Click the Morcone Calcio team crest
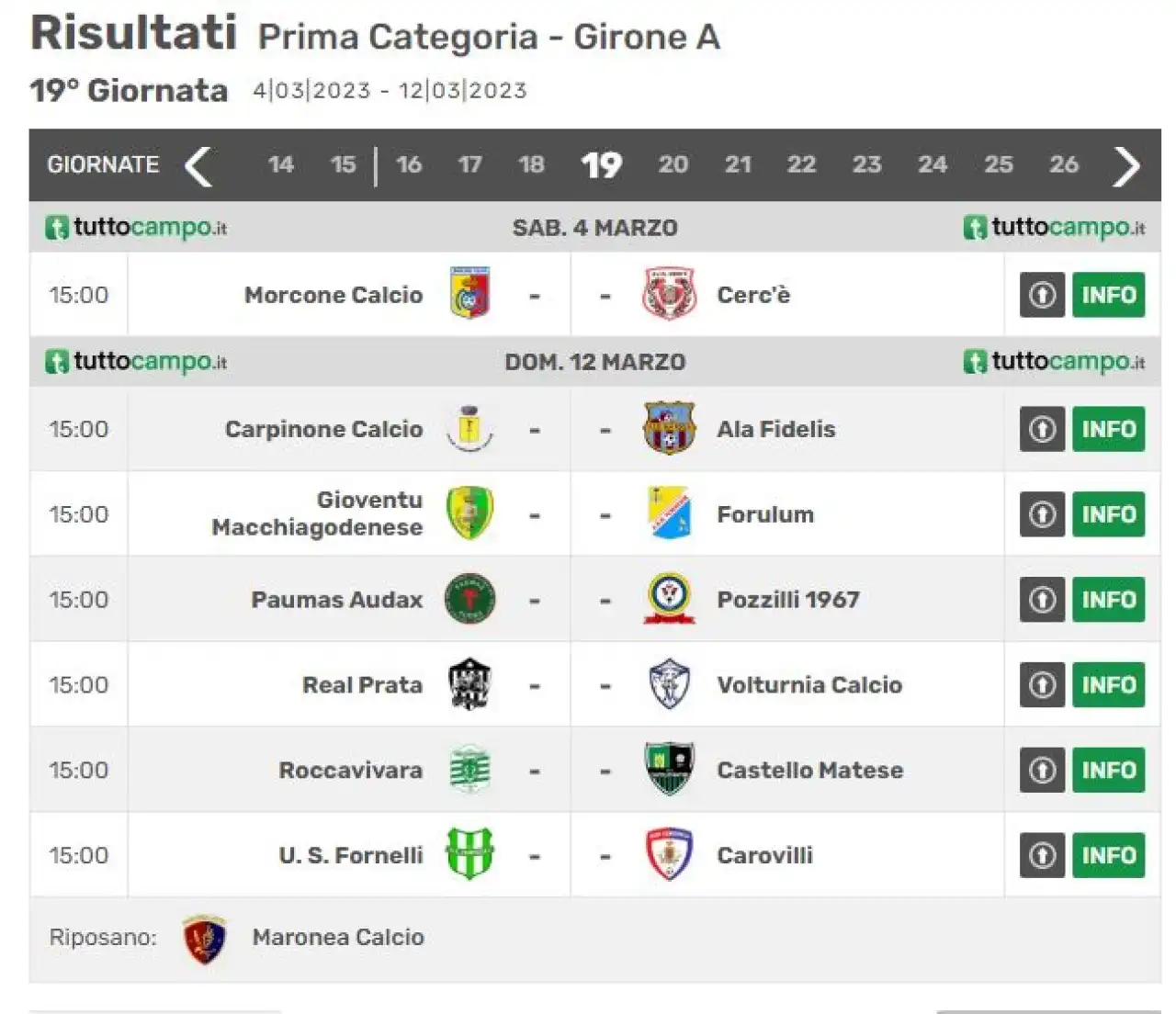Screen dimensions: 1176x1014 click(470, 294)
